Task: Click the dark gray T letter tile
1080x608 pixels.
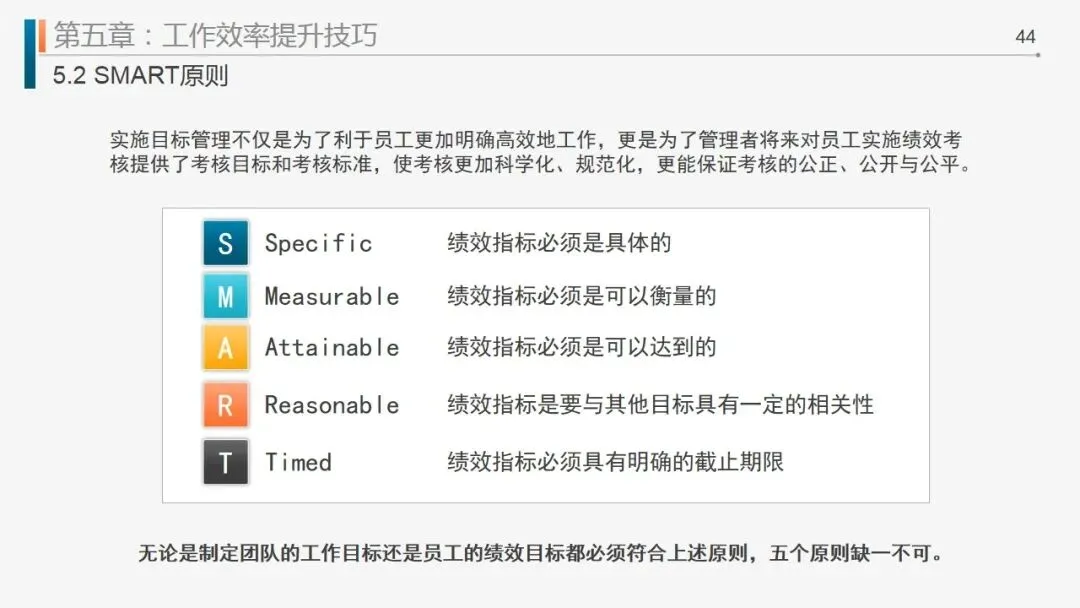Action: point(225,462)
